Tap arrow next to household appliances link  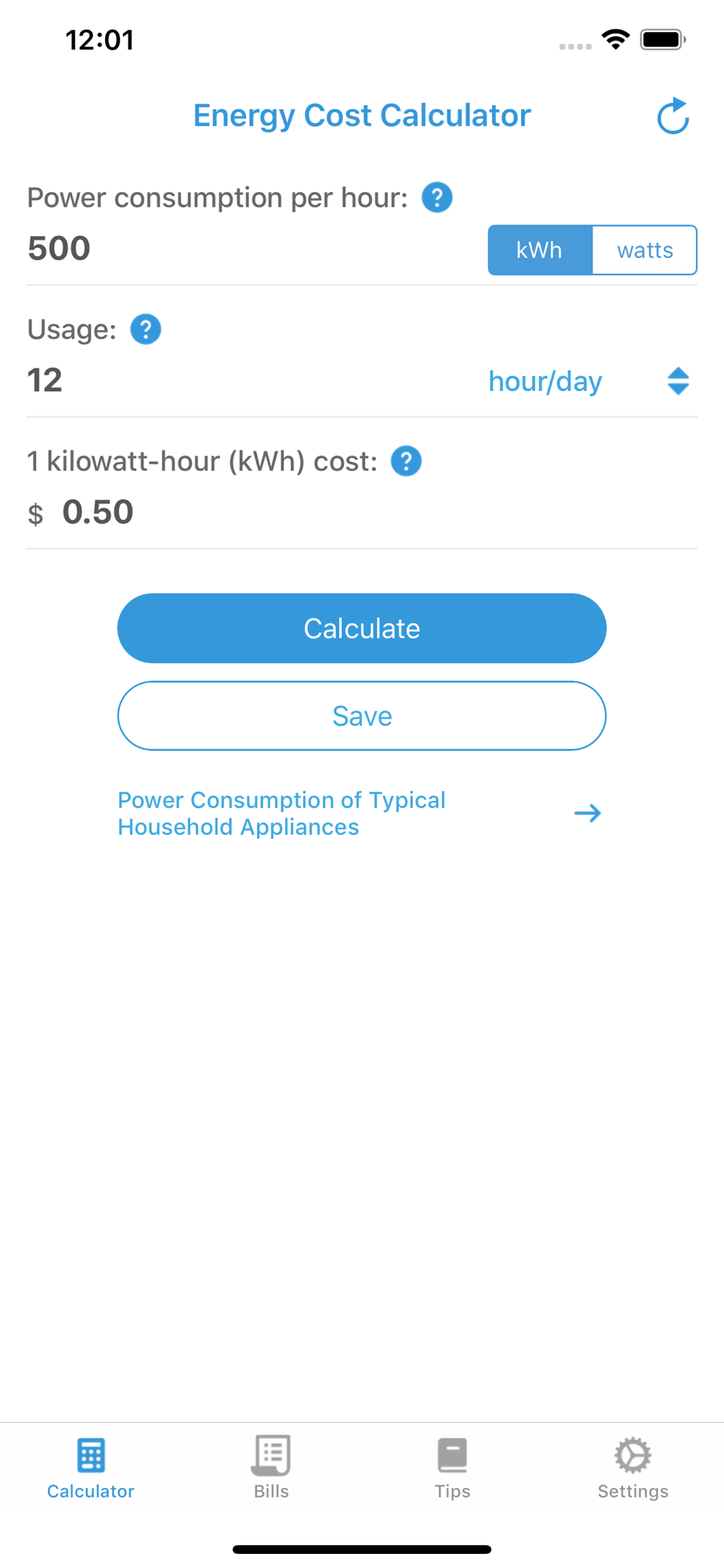pyautogui.click(x=588, y=813)
